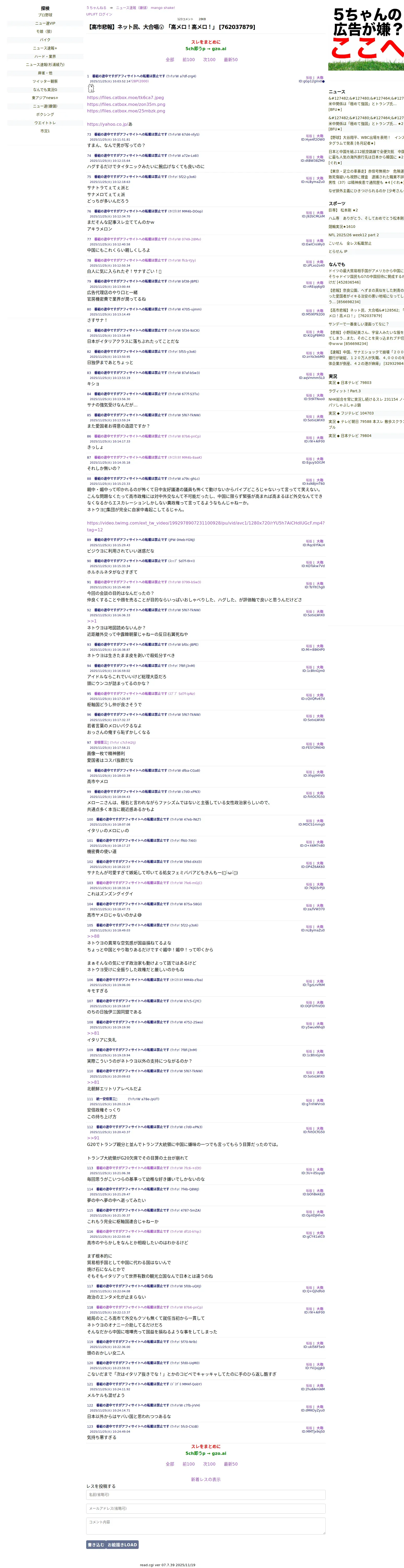This screenshot has width=404, height=1568.
Task: Open ニュース速報(杉浦綾乃) sidebar link
Action: point(45,65)
